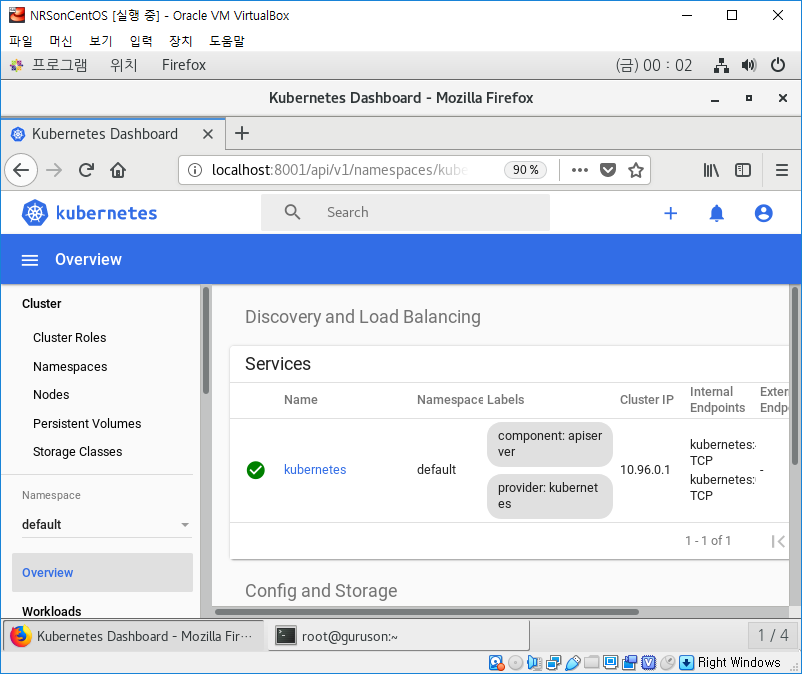Open the 입력 menu
802x674 pixels.
pos(141,41)
